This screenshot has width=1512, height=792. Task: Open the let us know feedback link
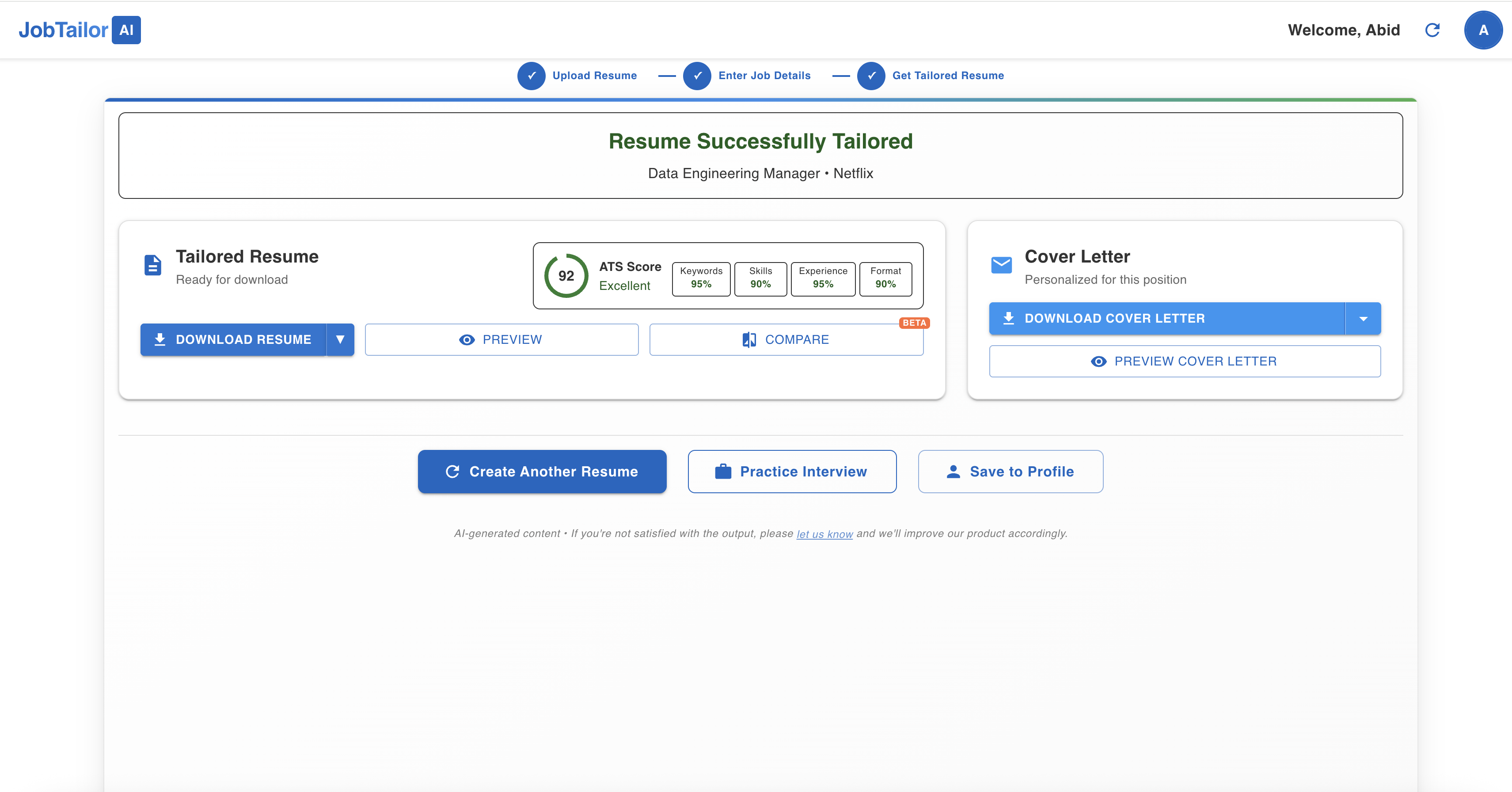pyautogui.click(x=824, y=533)
